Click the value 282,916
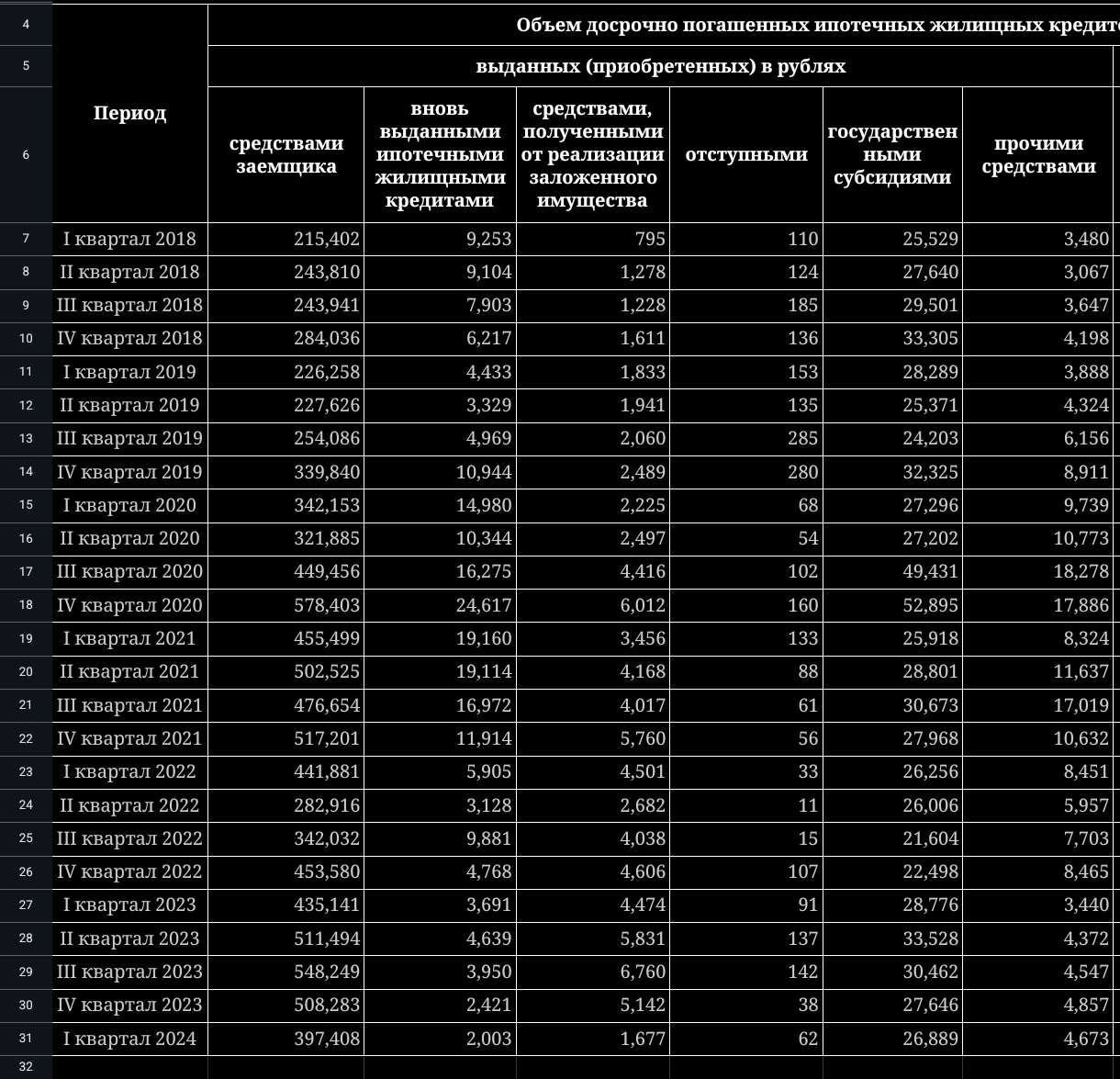Screen dimensions: 1120x1079 pyautogui.click(x=286, y=805)
